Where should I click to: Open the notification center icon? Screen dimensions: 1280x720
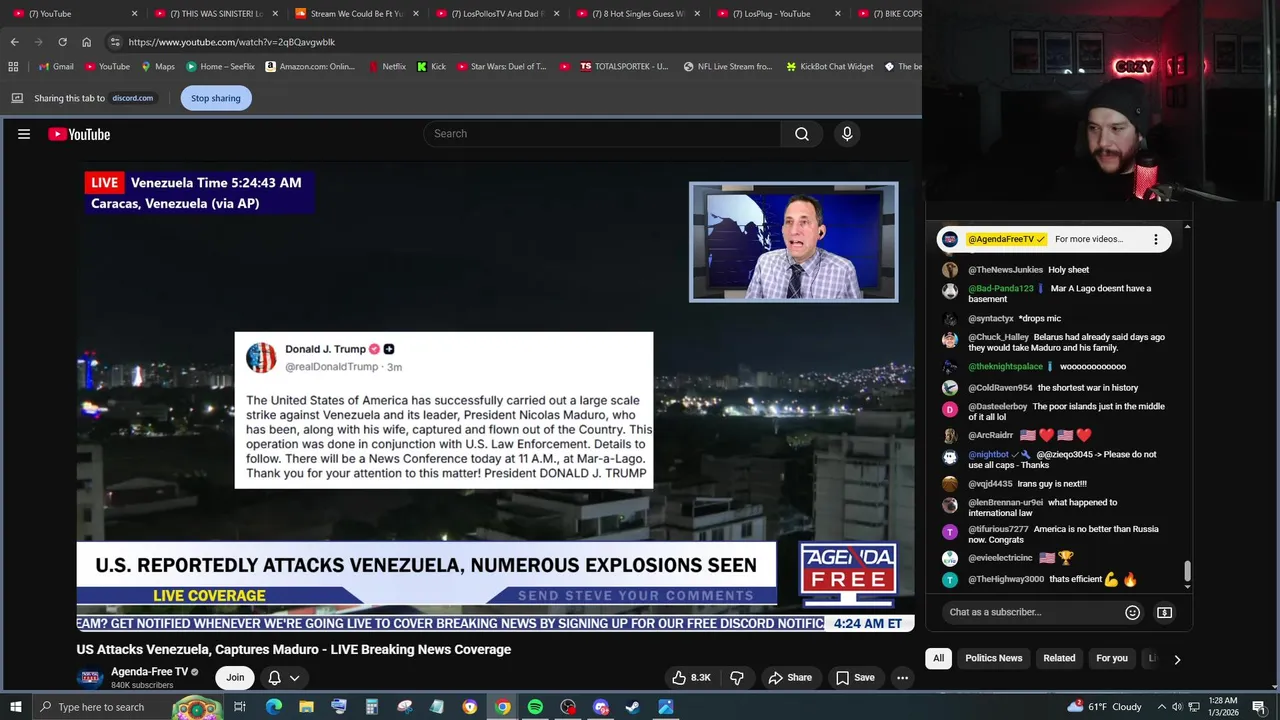(x=1259, y=707)
